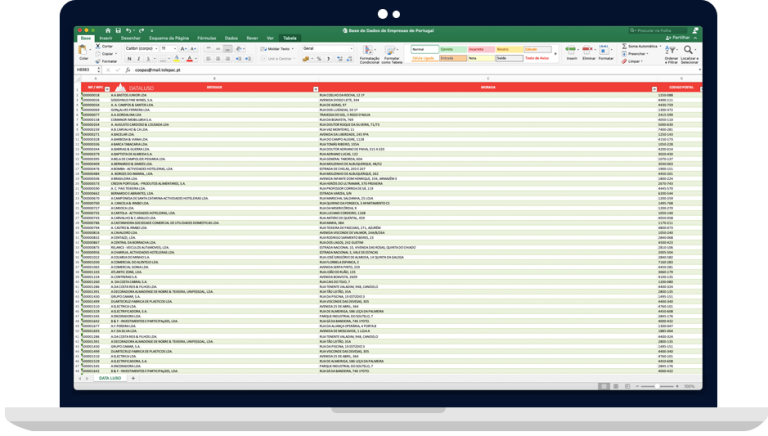Apply percent style format
Image resolution: width=768 pixels, height=436 pixels.
pyautogui.click(x=319, y=59)
